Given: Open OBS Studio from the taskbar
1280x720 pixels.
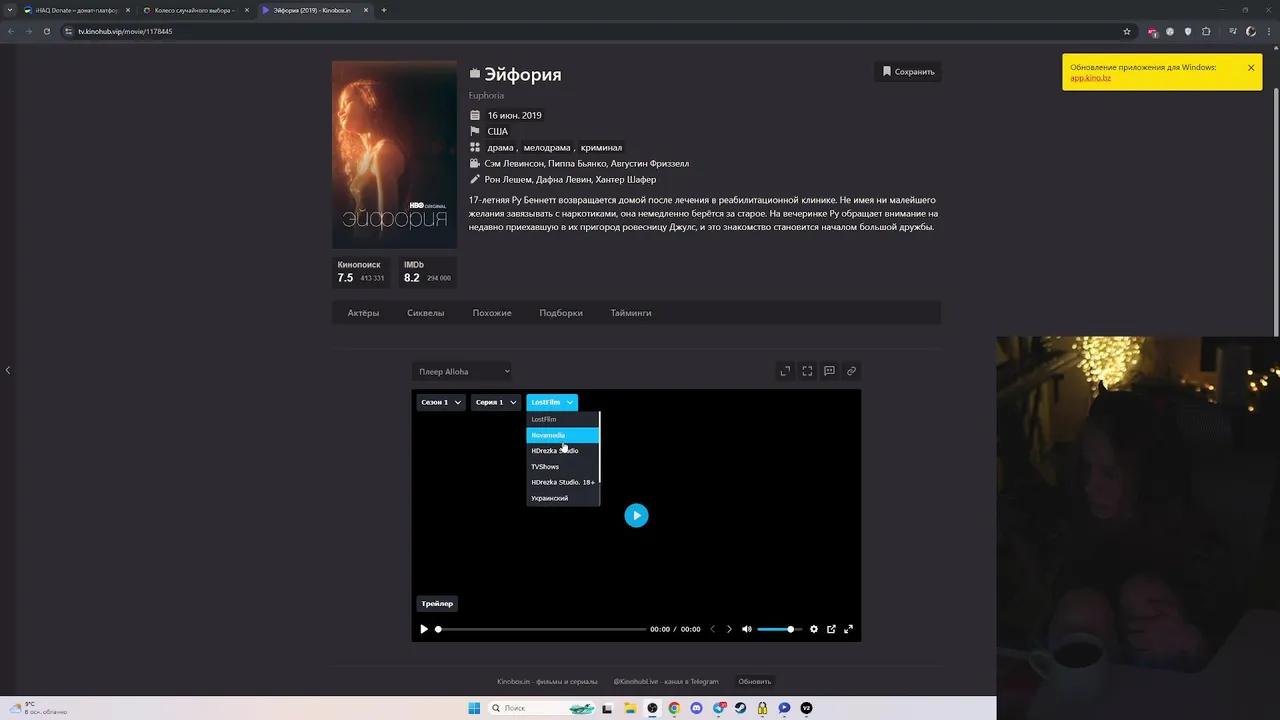Looking at the screenshot, I should click(x=653, y=708).
